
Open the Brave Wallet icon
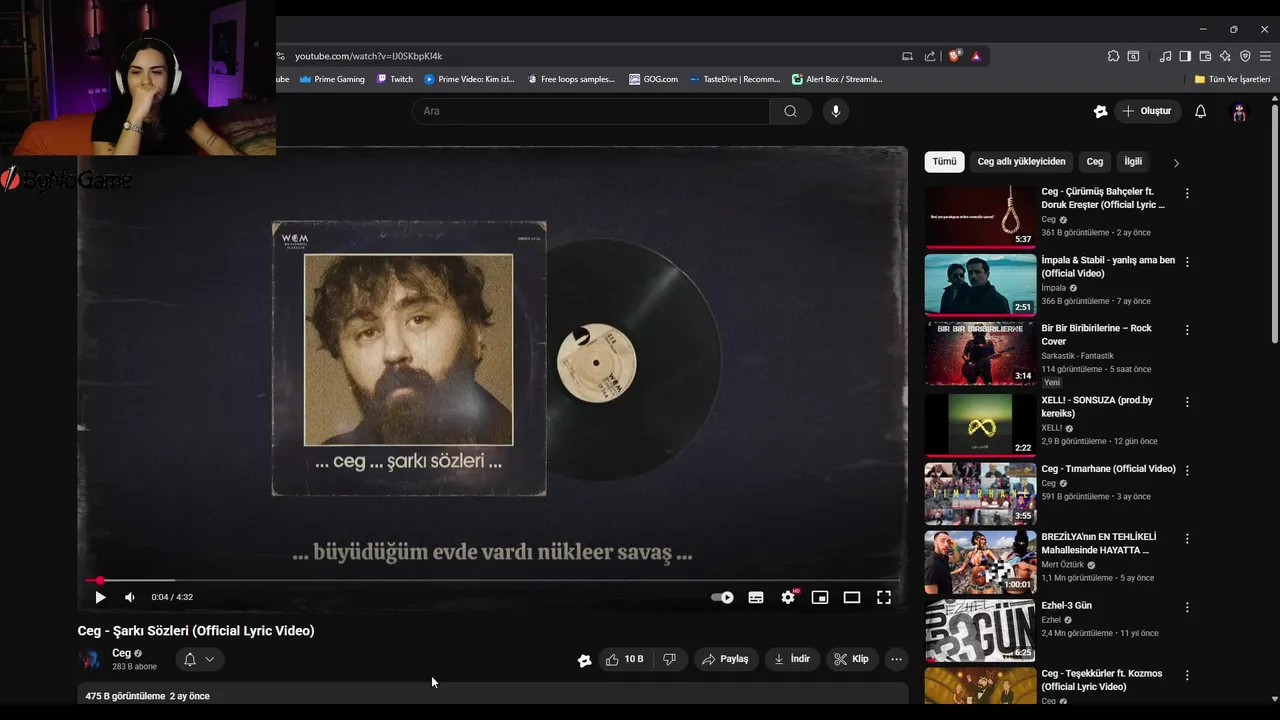1205,56
